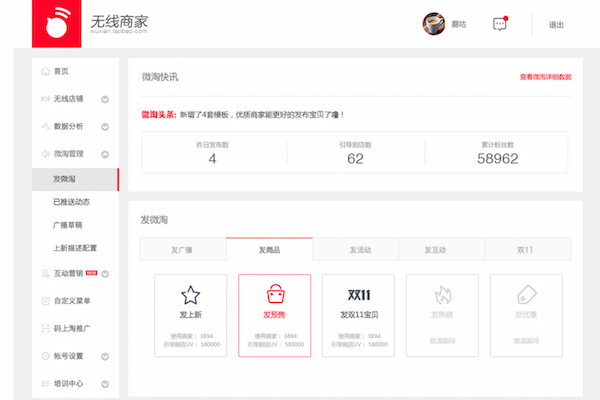Go to 首页 menu entry
Image resolution: width=600 pixels, height=400 pixels.
[61, 71]
